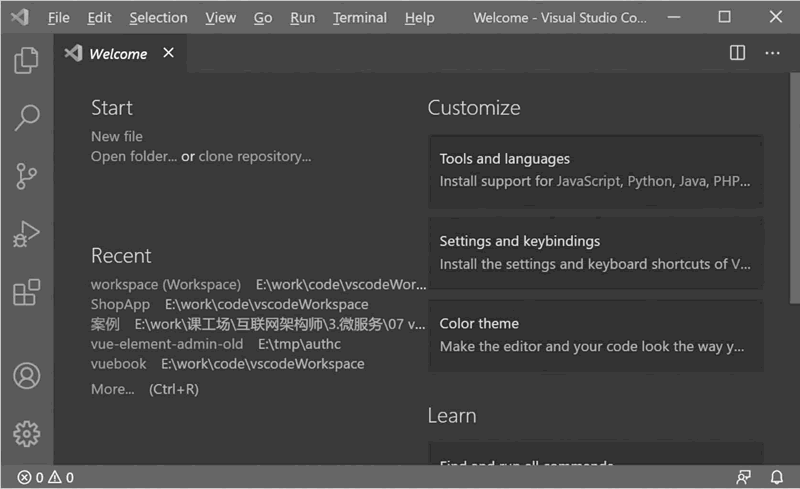This screenshot has height=489, width=800.
Task: Open the Color theme card
Action: (595, 336)
